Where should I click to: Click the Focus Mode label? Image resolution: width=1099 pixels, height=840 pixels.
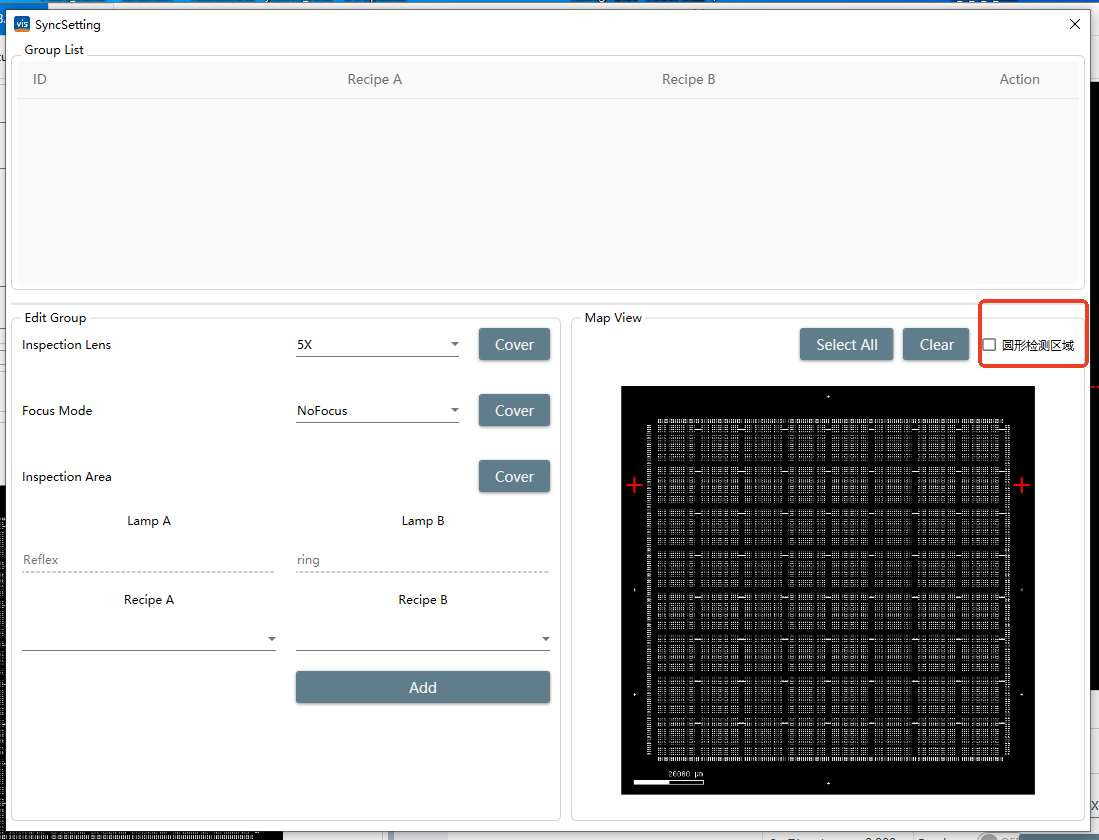[x=57, y=410]
